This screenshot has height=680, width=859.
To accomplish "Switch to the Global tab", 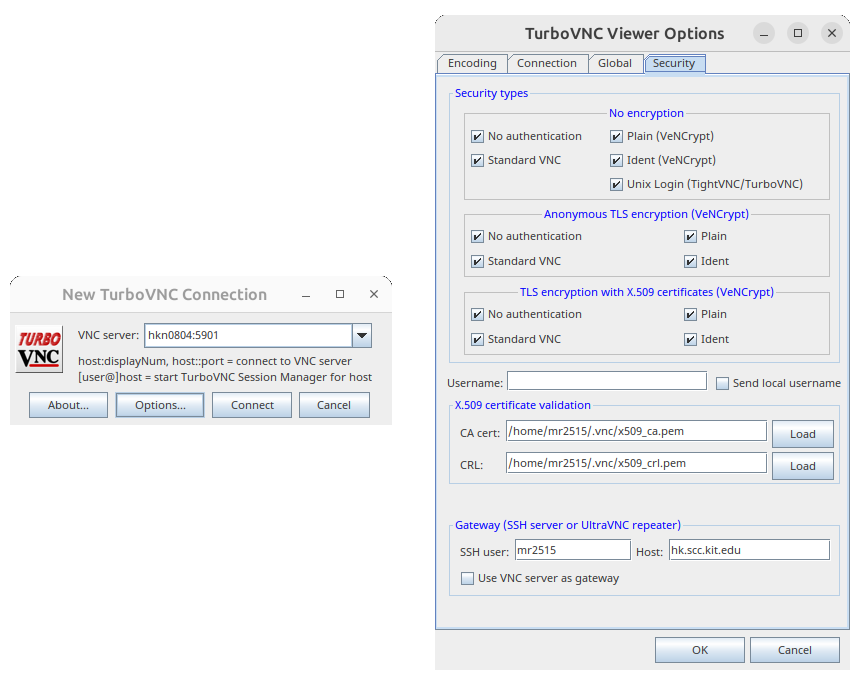I will [x=615, y=64].
